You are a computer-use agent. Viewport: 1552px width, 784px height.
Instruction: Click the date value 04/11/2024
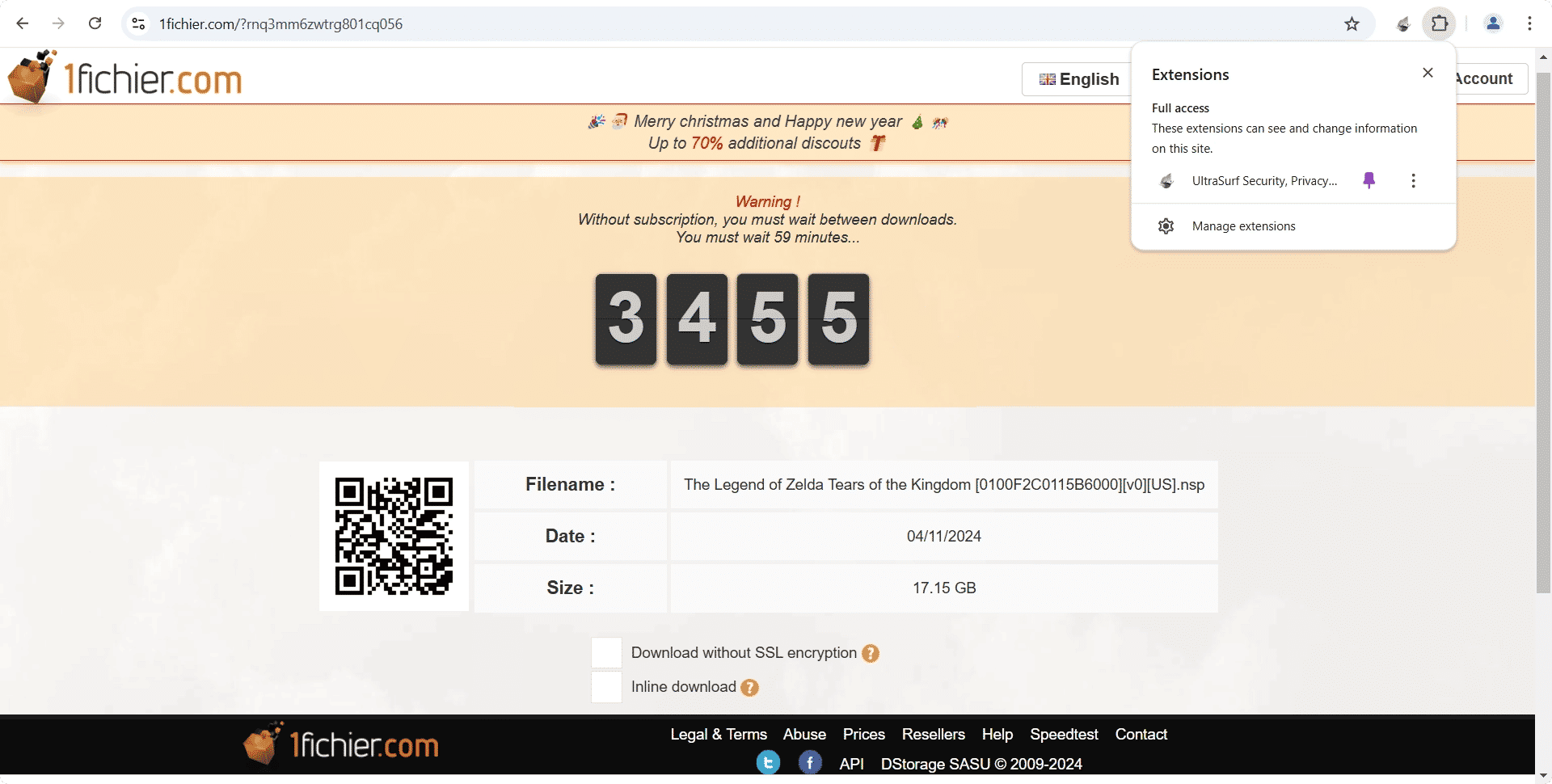pos(944,536)
